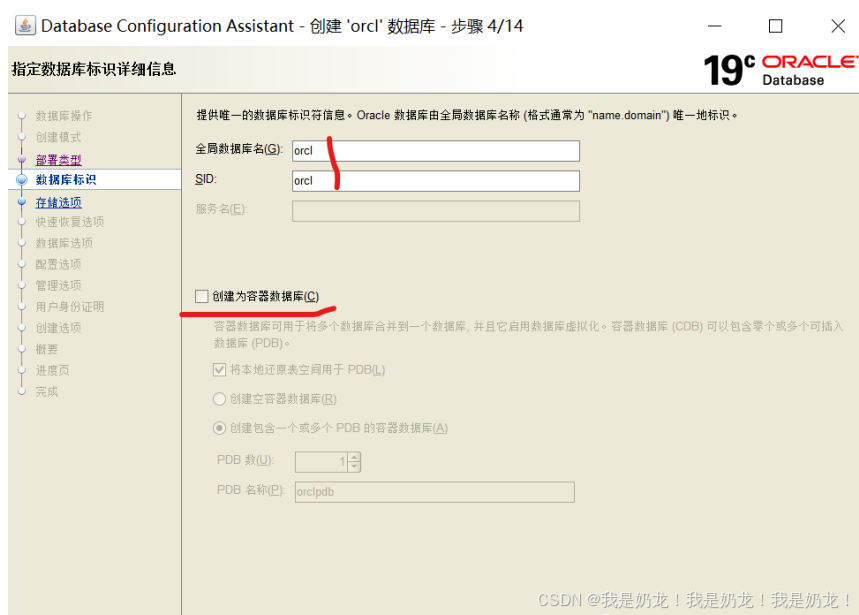Viewport: 859px width, 615px height.
Task: Maximize the Database Configuration Assistant window
Action: [775, 26]
